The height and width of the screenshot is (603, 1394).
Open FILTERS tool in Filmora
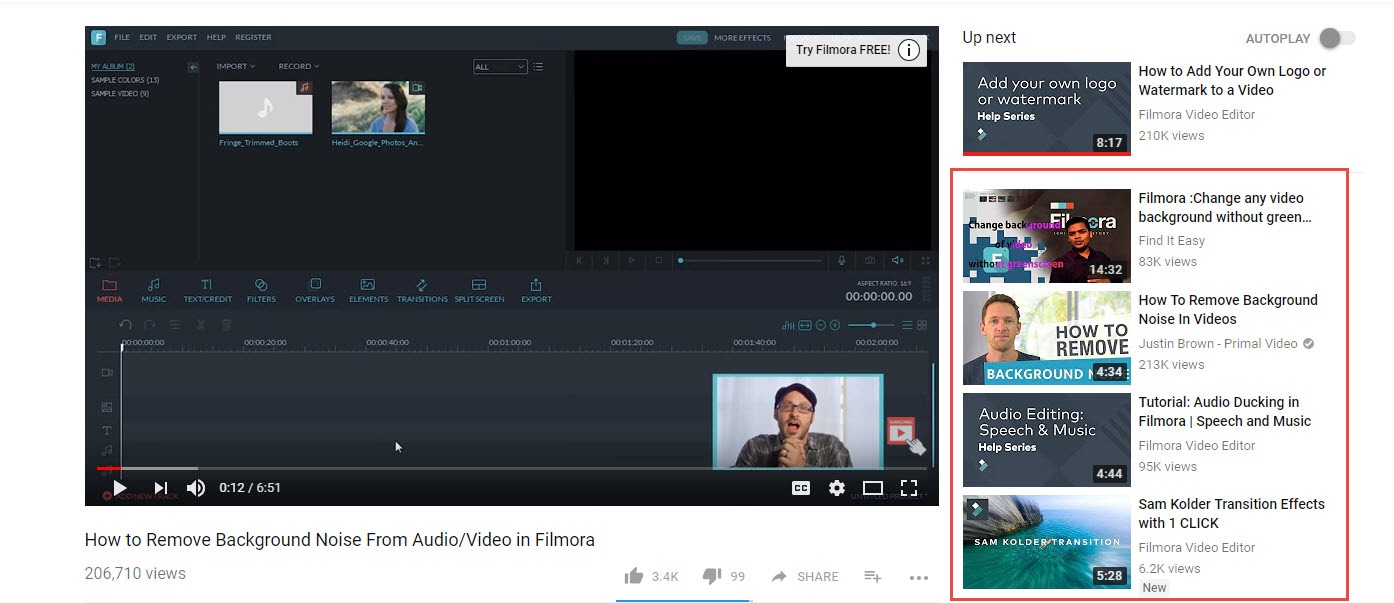click(261, 291)
